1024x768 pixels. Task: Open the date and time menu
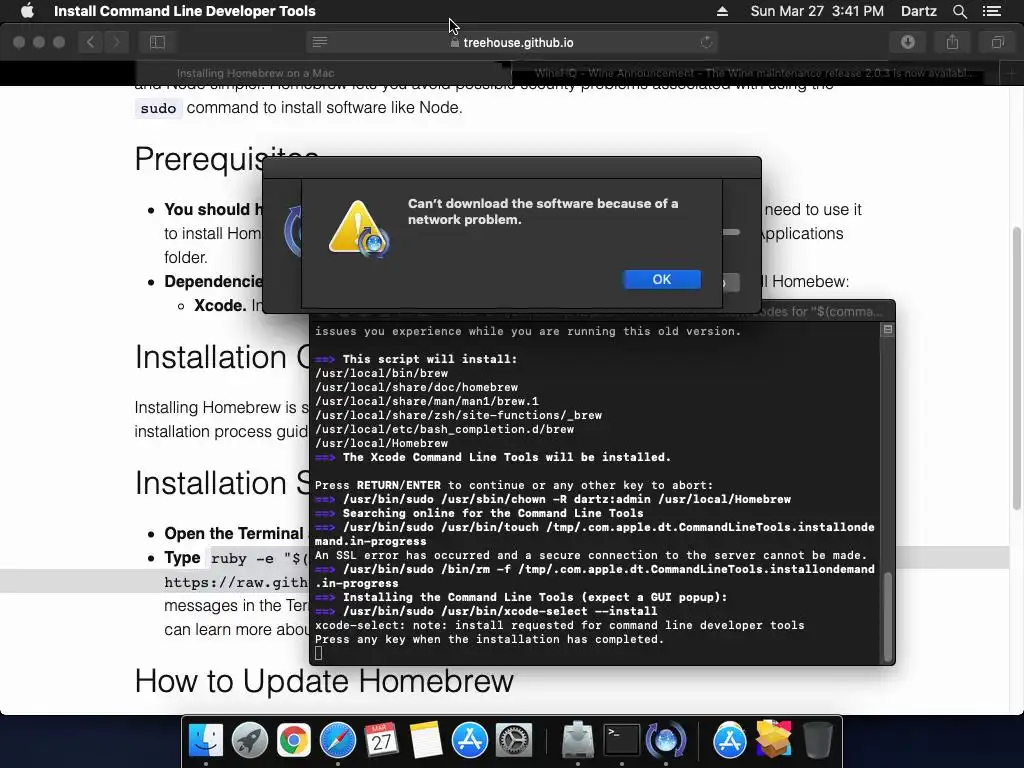coord(817,11)
